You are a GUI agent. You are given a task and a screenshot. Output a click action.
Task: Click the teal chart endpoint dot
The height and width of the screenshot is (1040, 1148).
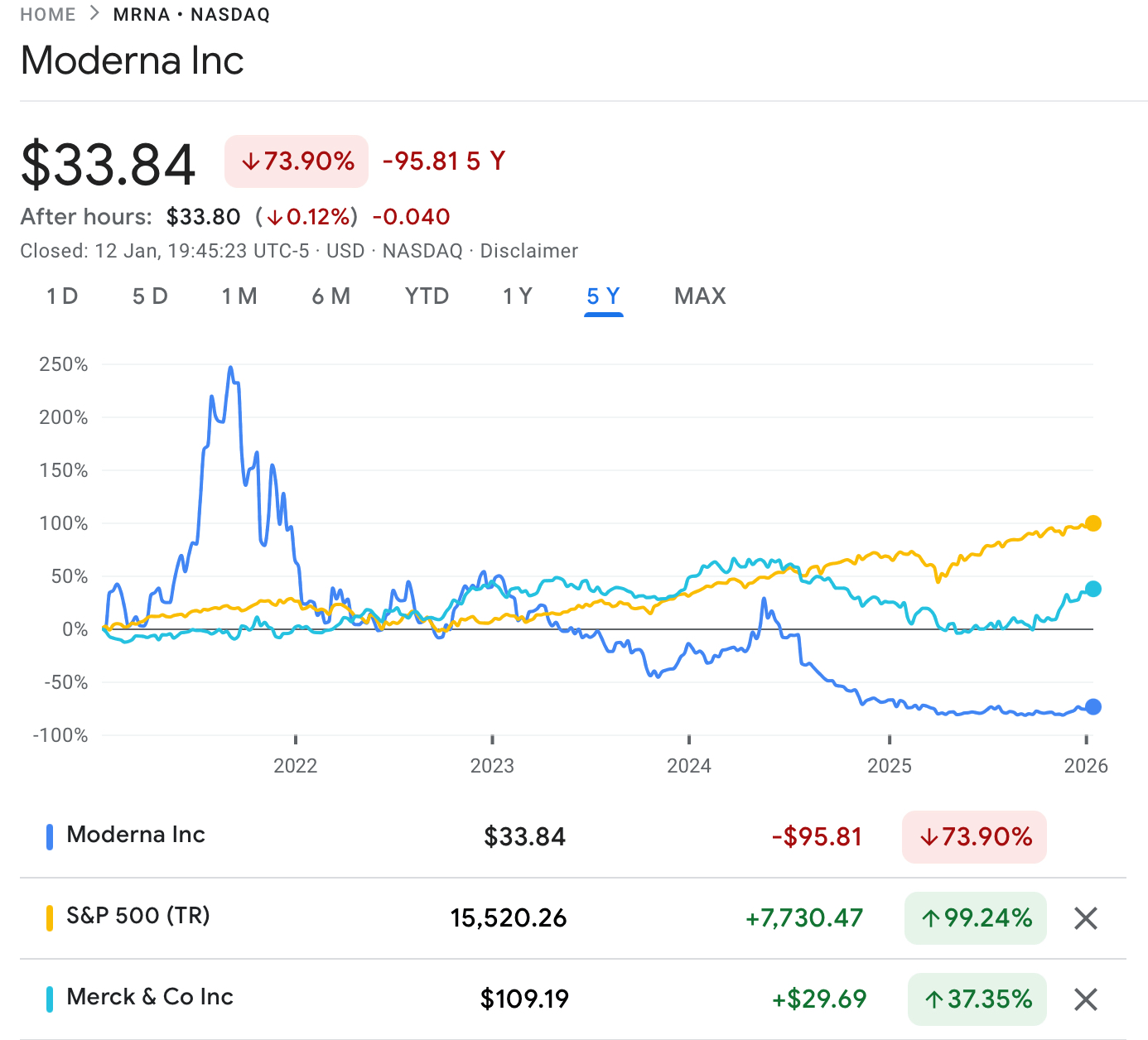click(1092, 590)
